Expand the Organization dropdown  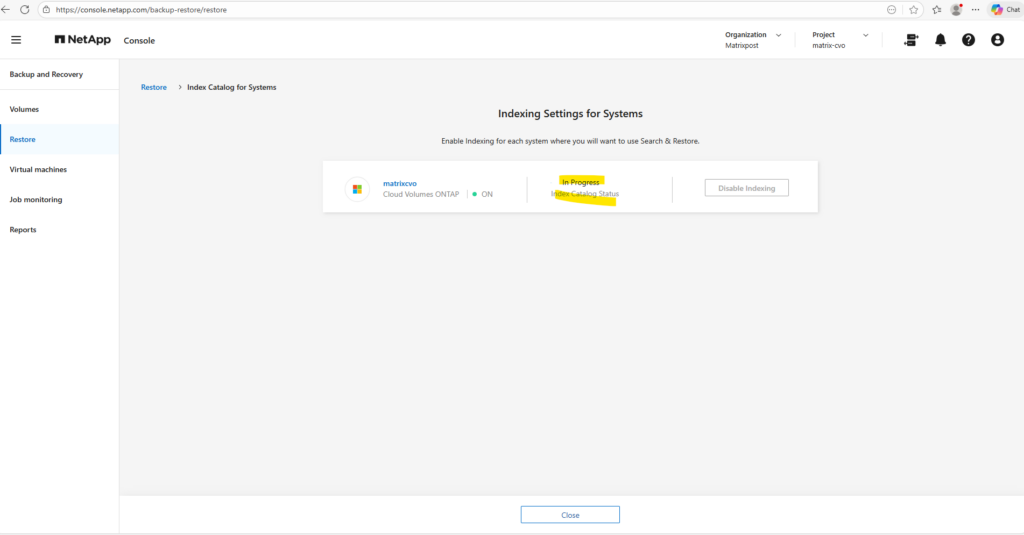click(x=778, y=35)
